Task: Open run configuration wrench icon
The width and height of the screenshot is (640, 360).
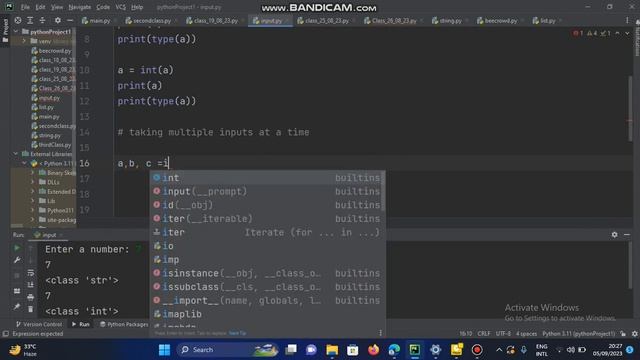Action: (x=17, y=260)
